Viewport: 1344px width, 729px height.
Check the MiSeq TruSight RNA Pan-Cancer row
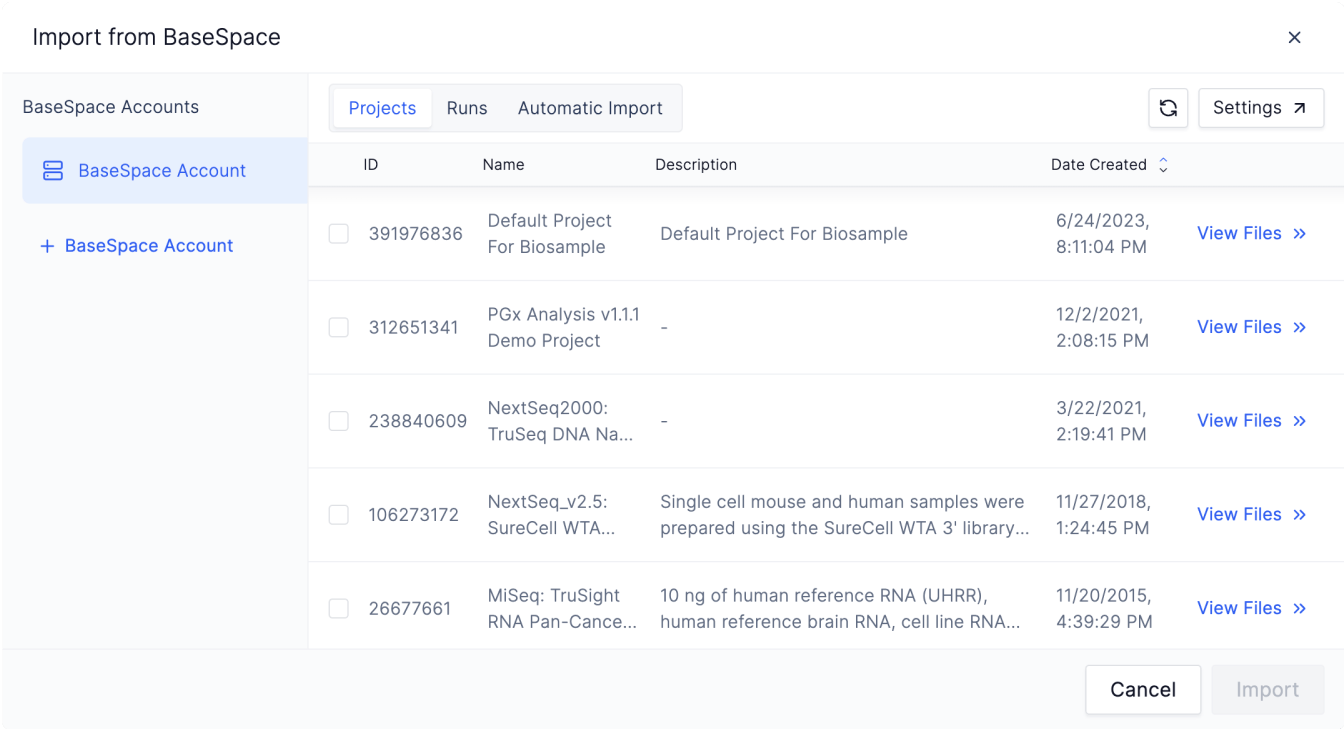pos(339,608)
